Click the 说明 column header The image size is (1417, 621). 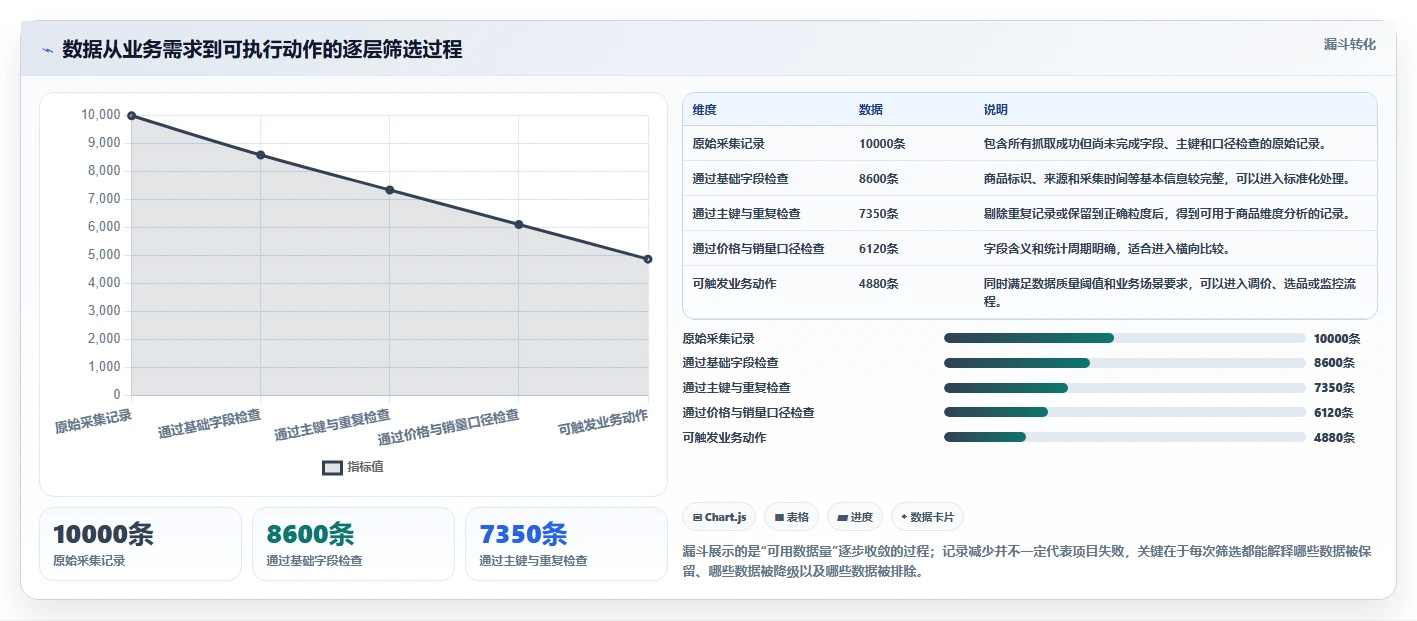coord(996,110)
